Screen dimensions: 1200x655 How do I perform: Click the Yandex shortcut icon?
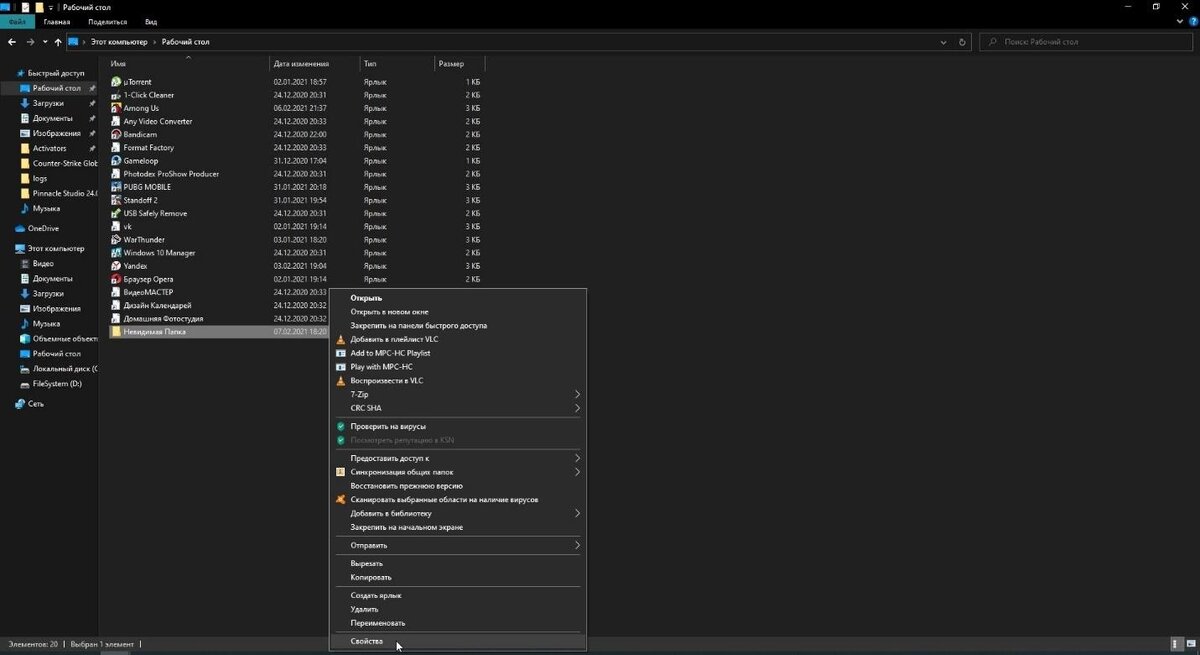pos(116,266)
